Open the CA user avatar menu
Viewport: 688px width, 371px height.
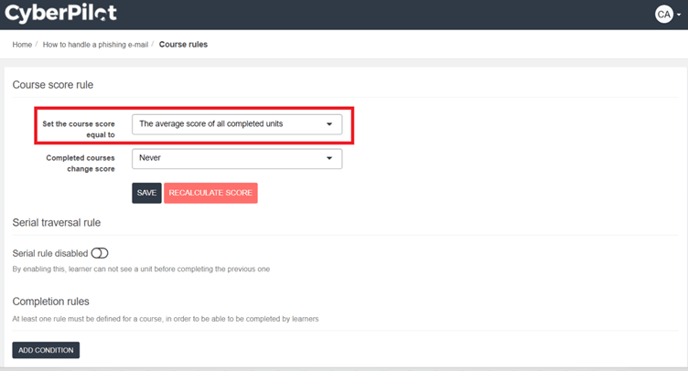667,14
